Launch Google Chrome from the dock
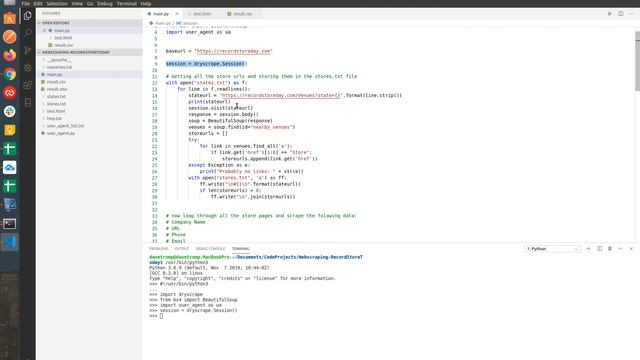 click(x=10, y=74)
